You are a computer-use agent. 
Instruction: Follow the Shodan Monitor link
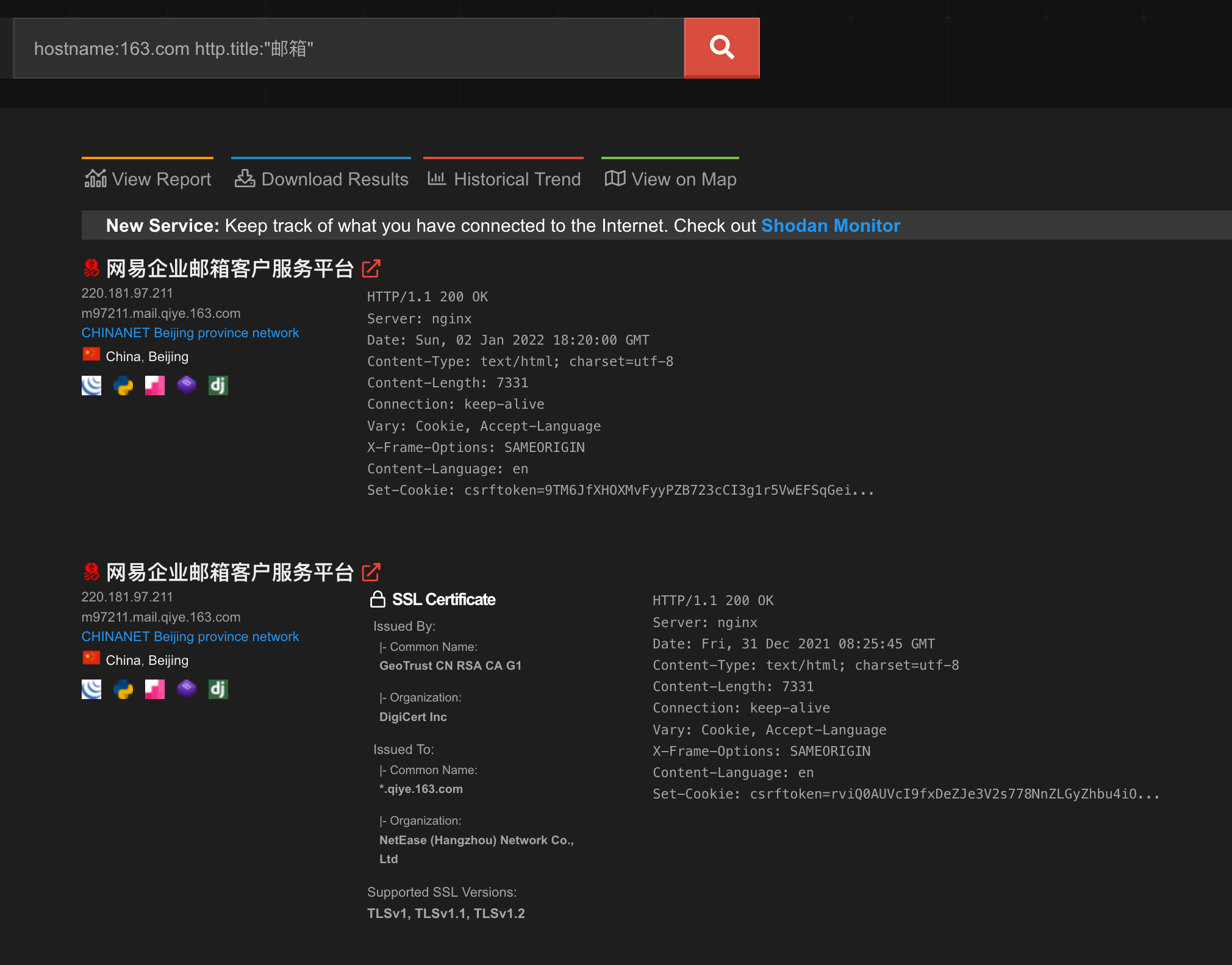point(830,226)
